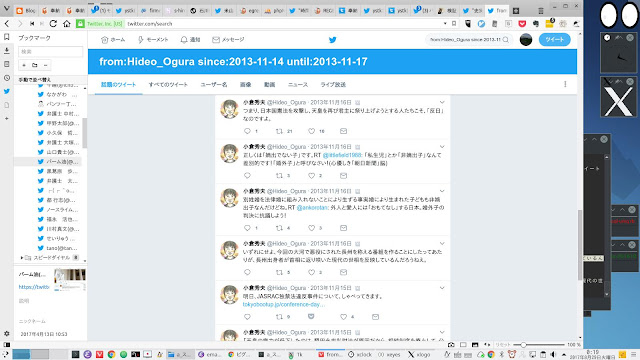Go to the browser home page icon
The height and width of the screenshot is (360, 640).
click(67, 24)
